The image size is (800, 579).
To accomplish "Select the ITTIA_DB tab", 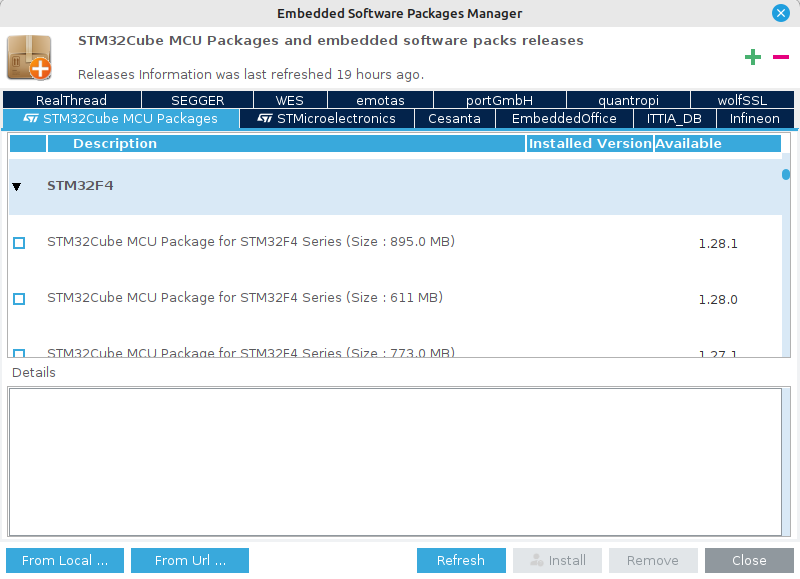I will coord(674,119).
